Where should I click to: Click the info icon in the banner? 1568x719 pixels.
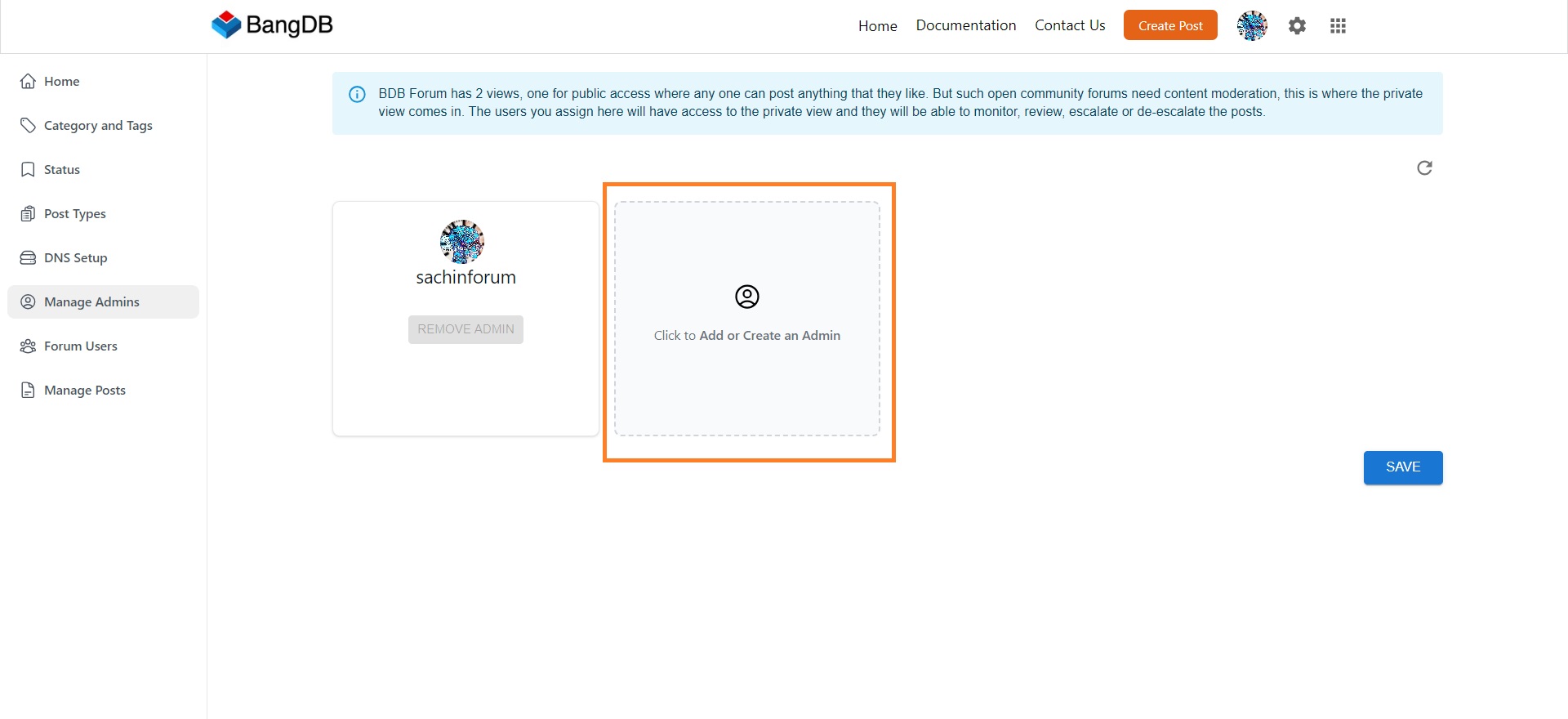pos(357,94)
